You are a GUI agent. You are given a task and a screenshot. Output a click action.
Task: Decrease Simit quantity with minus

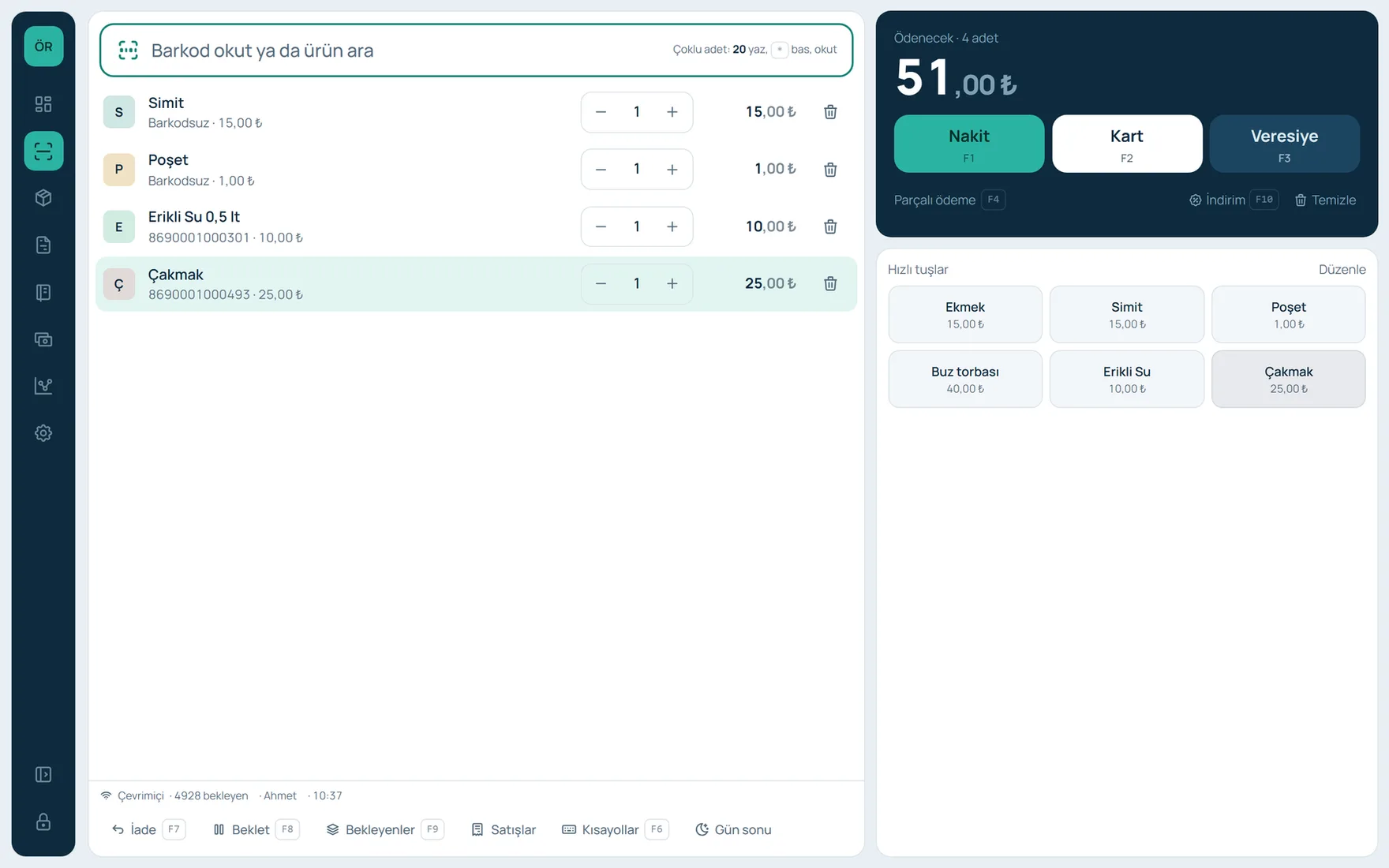(601, 112)
